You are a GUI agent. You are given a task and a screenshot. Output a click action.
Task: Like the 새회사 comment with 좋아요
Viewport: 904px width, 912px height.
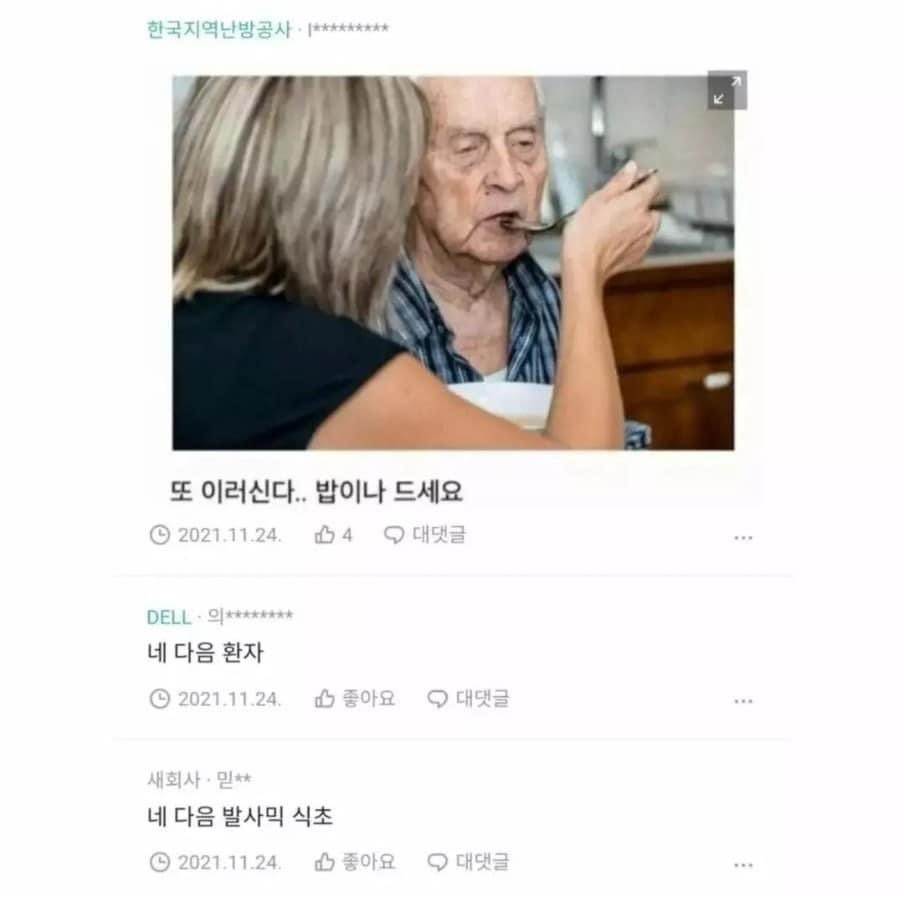point(355,862)
